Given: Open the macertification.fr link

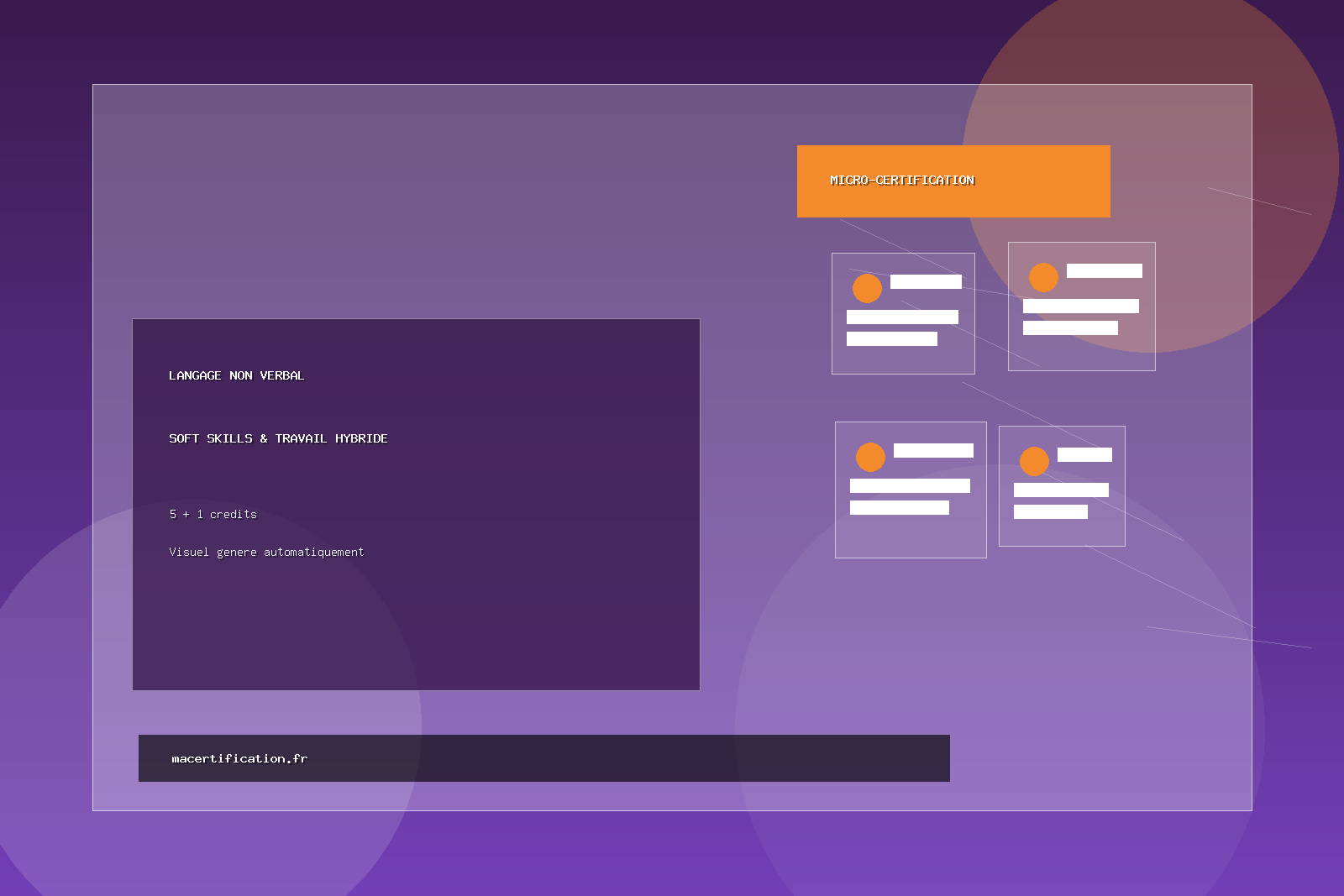Looking at the screenshot, I should pyautogui.click(x=239, y=758).
